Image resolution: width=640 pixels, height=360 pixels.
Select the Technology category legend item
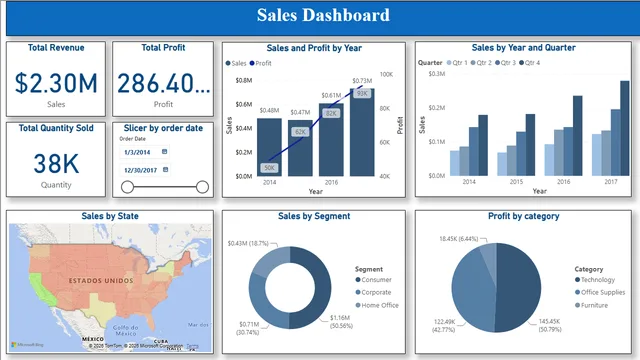(x=595, y=280)
